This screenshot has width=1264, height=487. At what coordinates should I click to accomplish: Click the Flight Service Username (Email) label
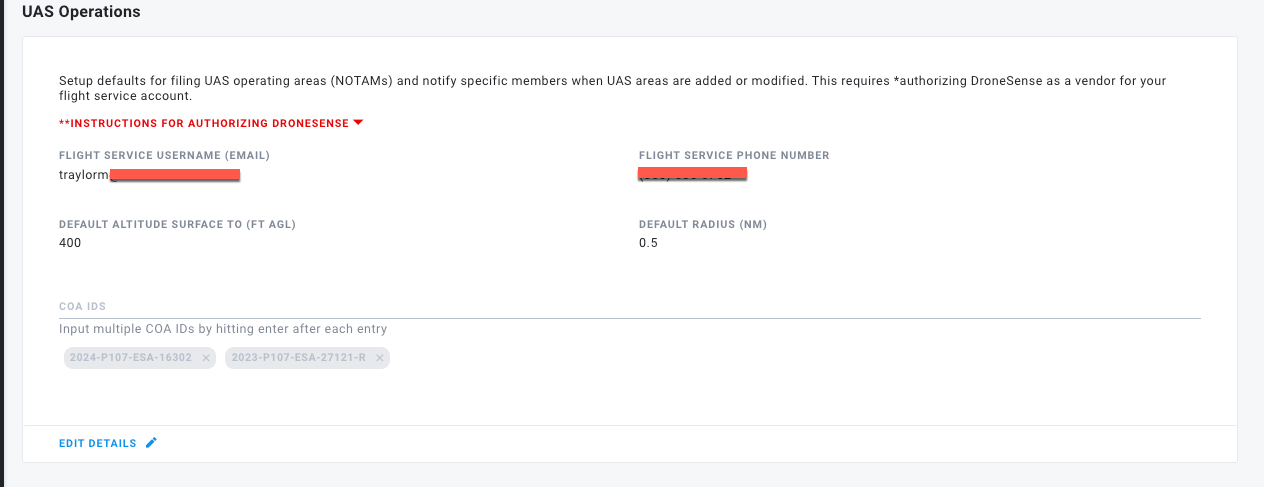click(165, 155)
